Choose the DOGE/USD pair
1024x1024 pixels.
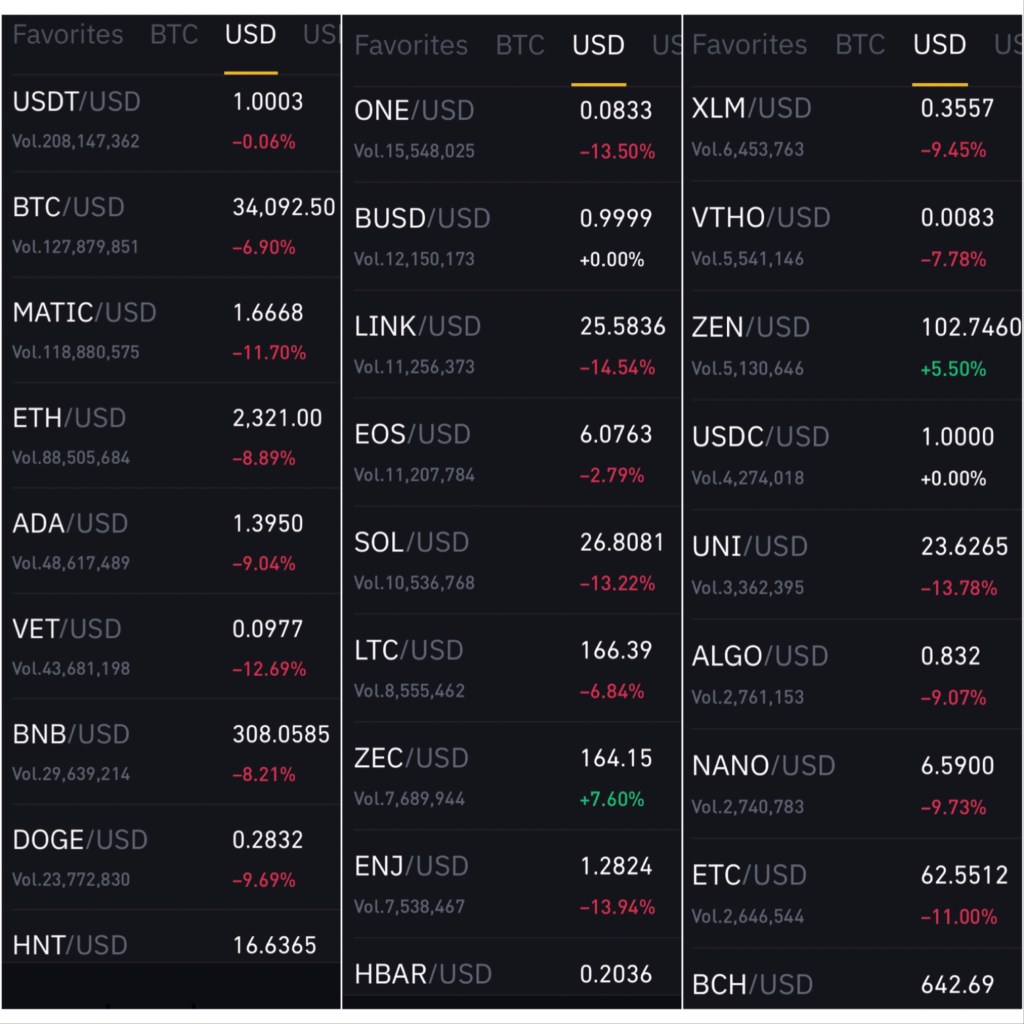point(80,840)
